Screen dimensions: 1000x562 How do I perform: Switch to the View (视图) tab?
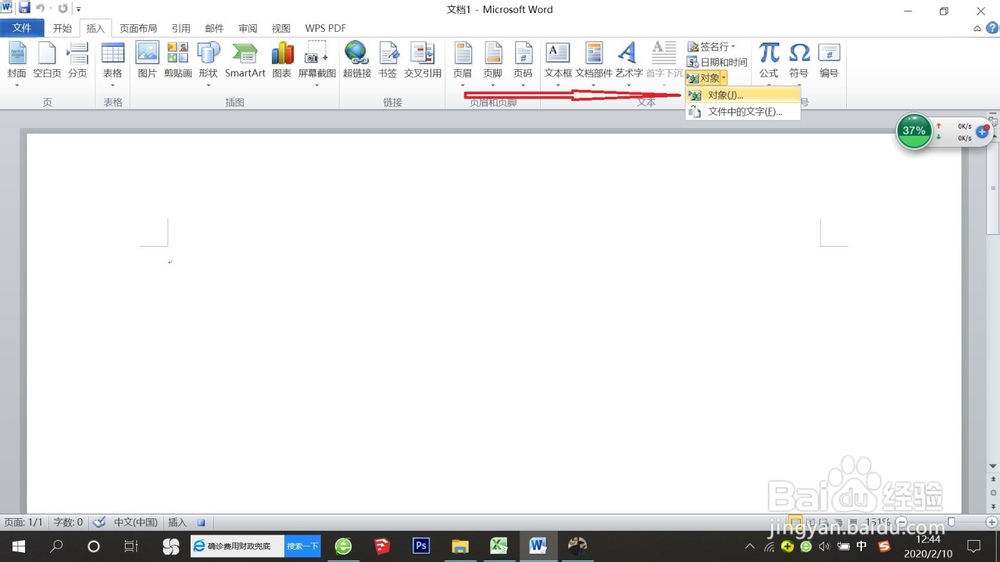(x=281, y=28)
